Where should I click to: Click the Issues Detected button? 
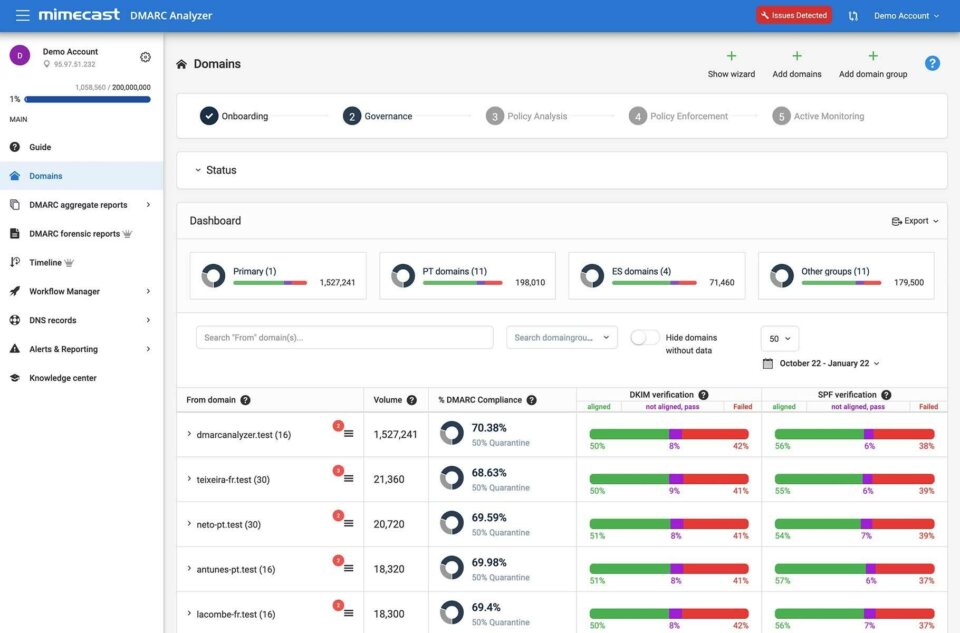click(x=793, y=16)
